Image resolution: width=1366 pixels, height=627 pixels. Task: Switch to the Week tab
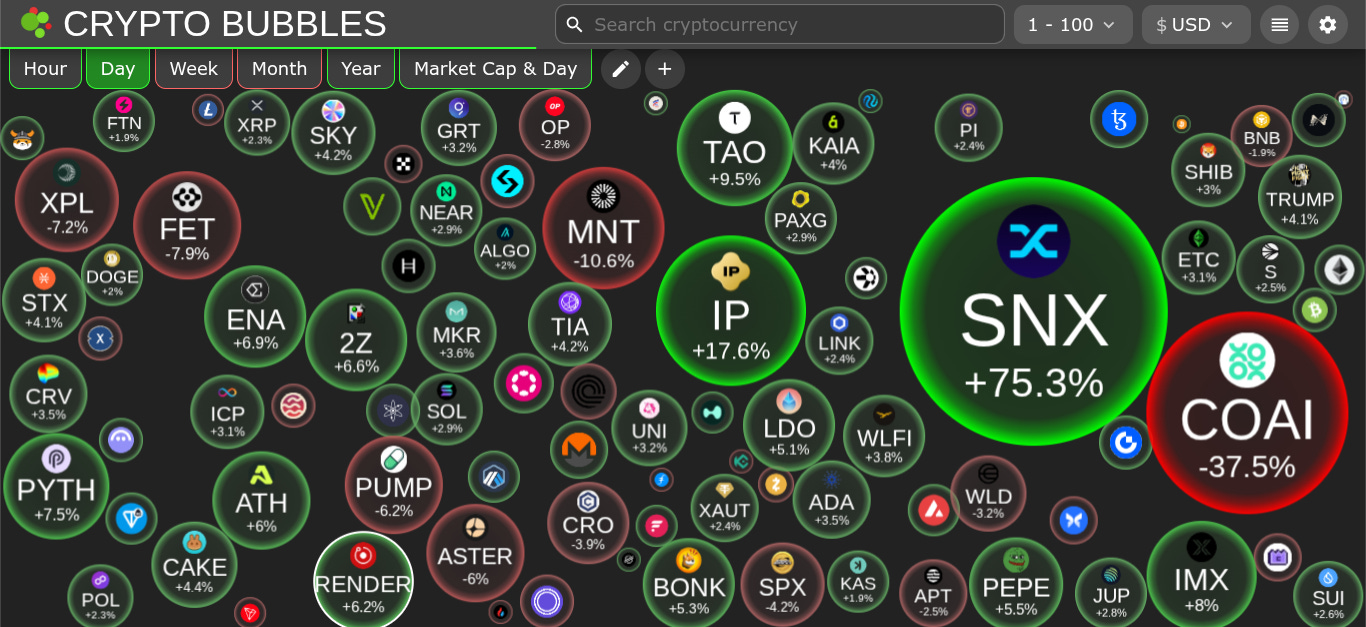(194, 69)
